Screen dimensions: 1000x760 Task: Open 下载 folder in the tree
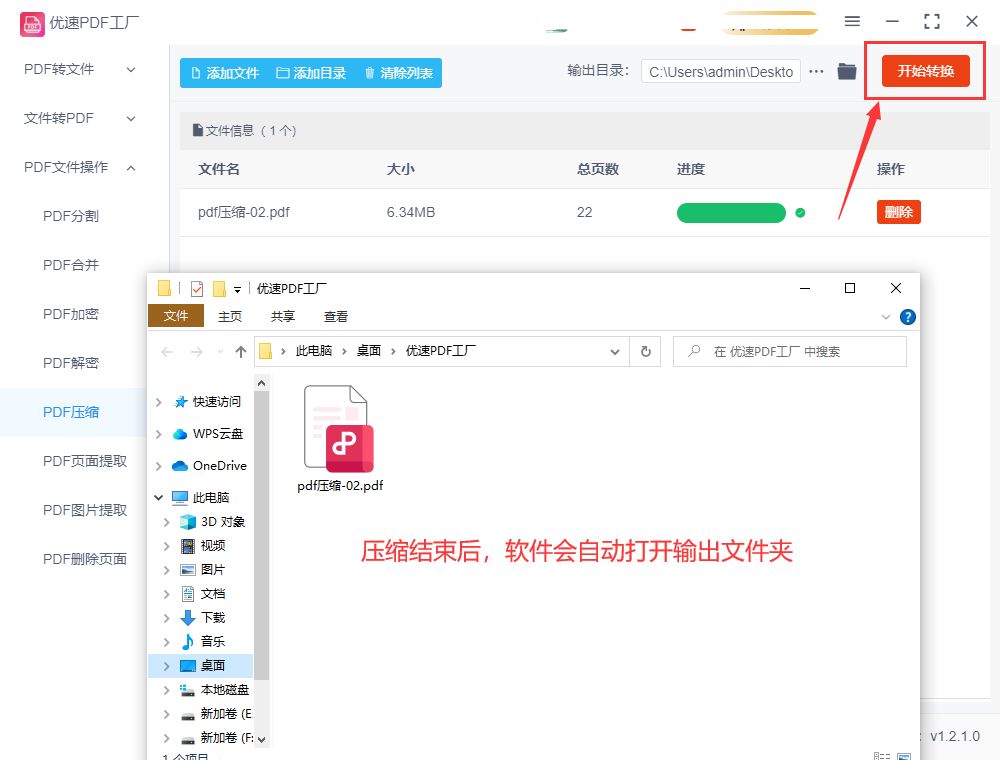pos(213,617)
